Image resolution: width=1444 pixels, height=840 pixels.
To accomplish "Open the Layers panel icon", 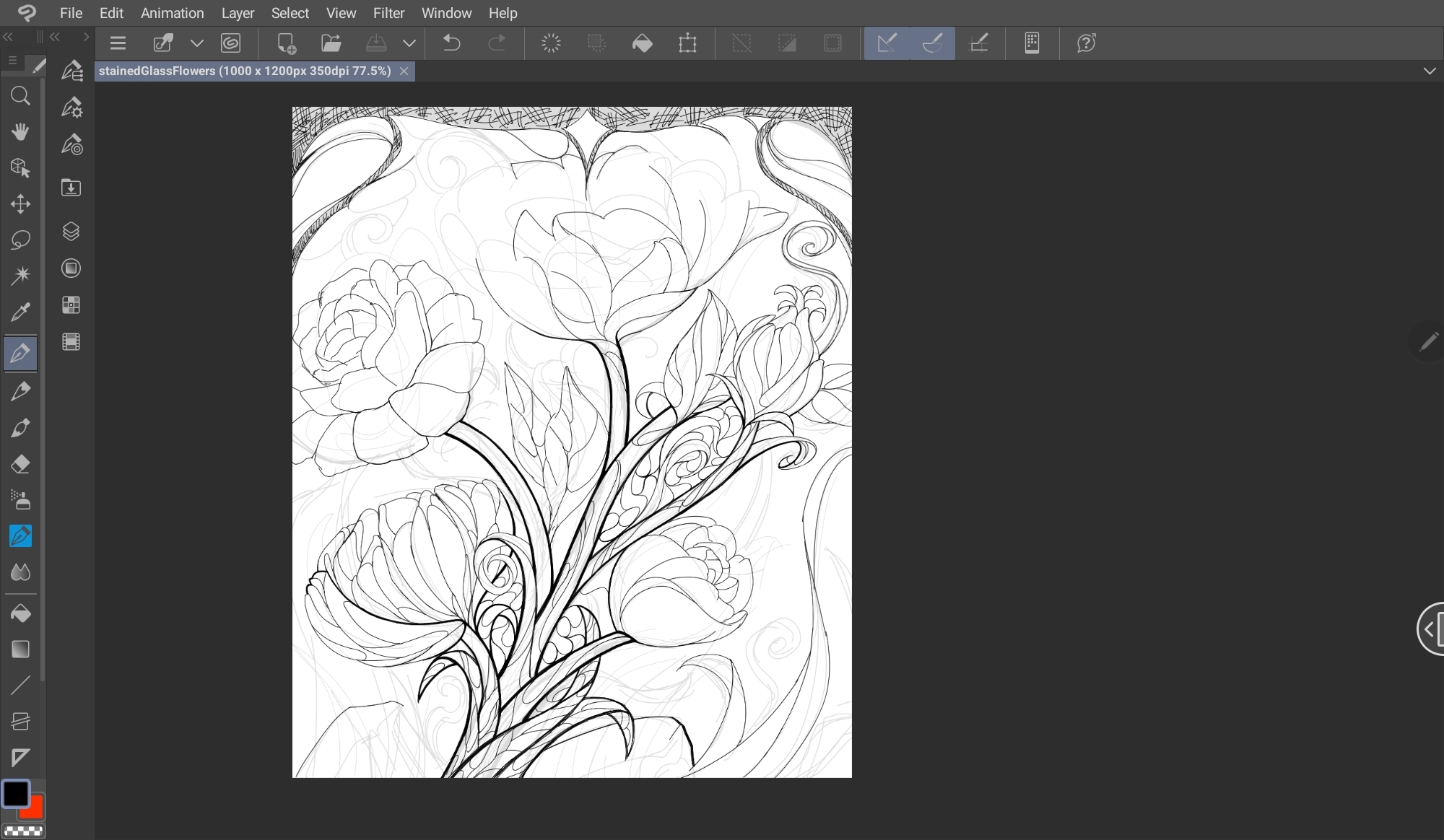I will click(x=71, y=232).
